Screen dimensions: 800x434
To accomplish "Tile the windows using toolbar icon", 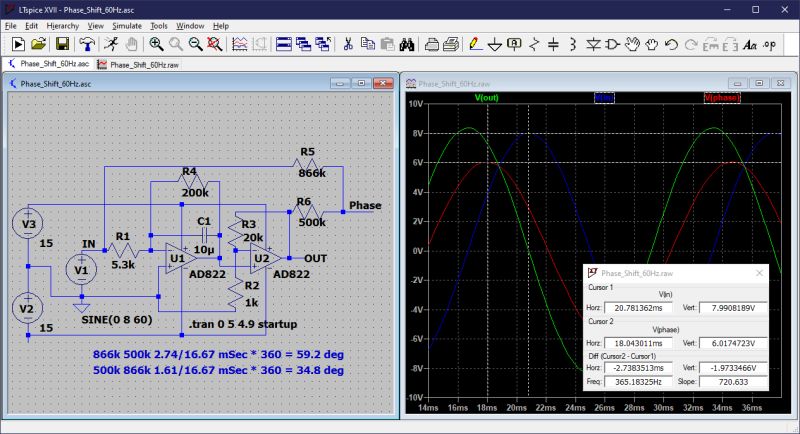I will point(283,44).
